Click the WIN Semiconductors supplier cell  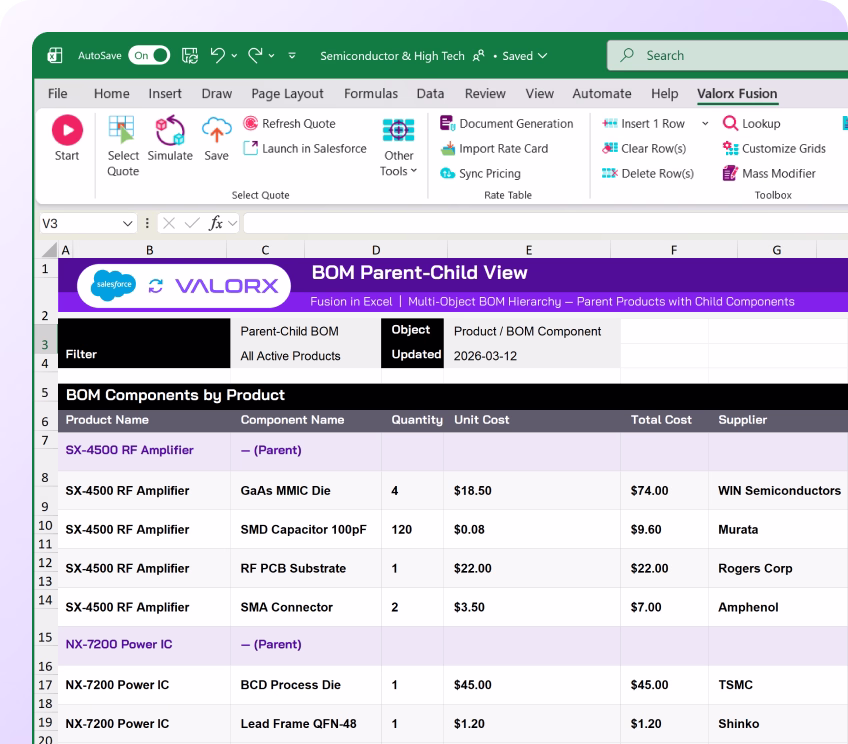[779, 490]
